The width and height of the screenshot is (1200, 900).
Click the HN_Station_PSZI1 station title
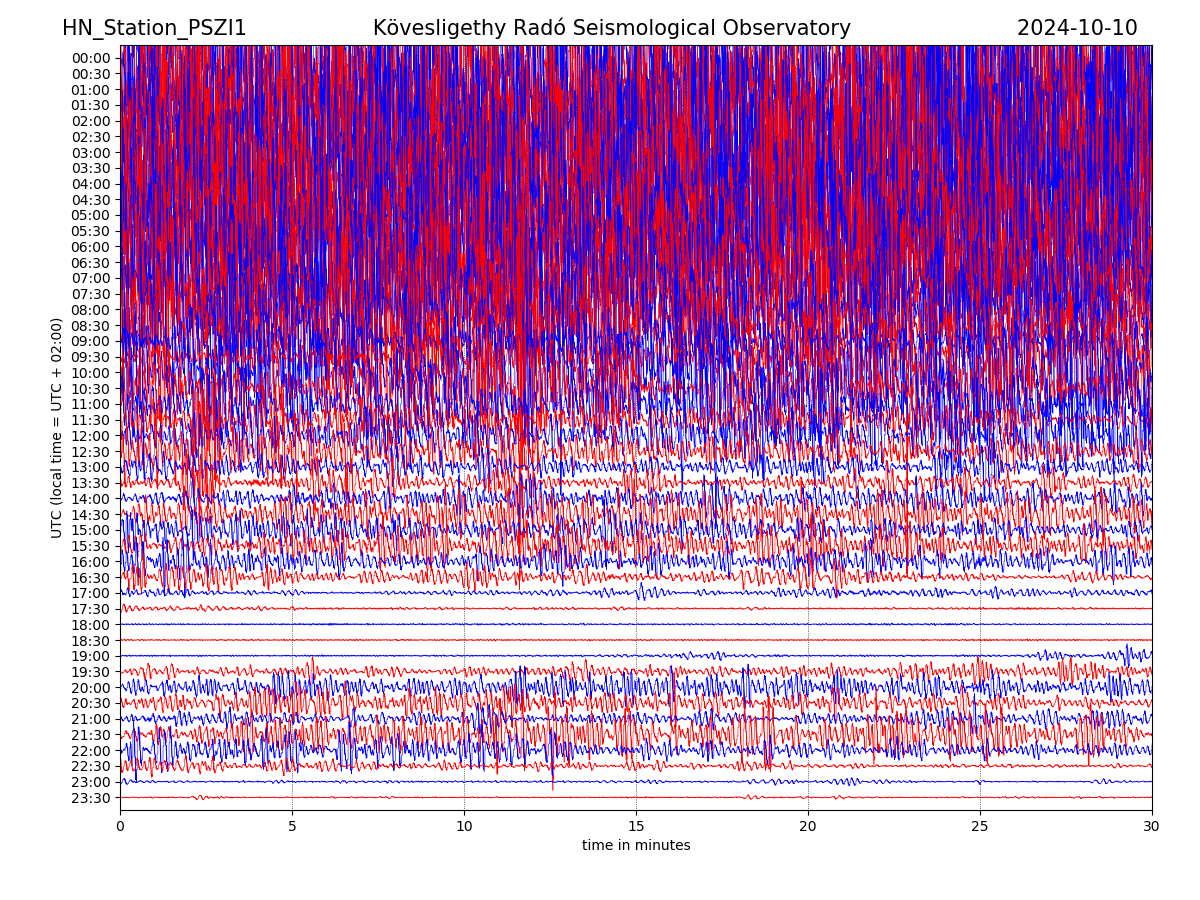(154, 28)
